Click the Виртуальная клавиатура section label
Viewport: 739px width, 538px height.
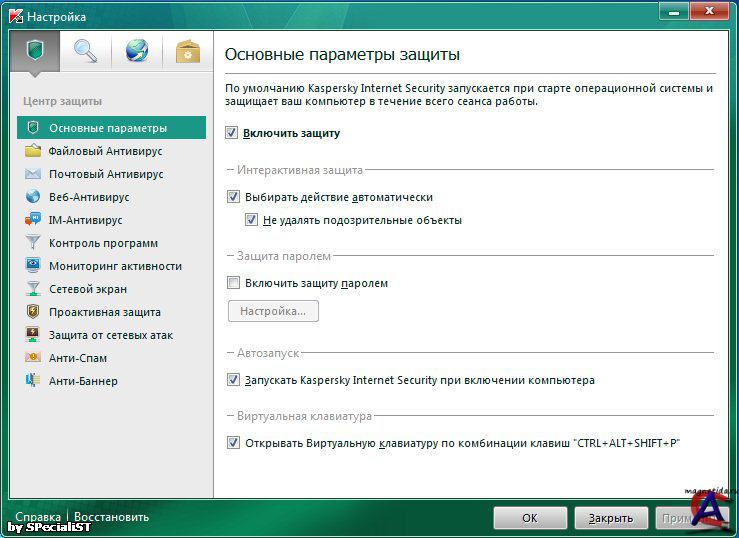coord(304,416)
